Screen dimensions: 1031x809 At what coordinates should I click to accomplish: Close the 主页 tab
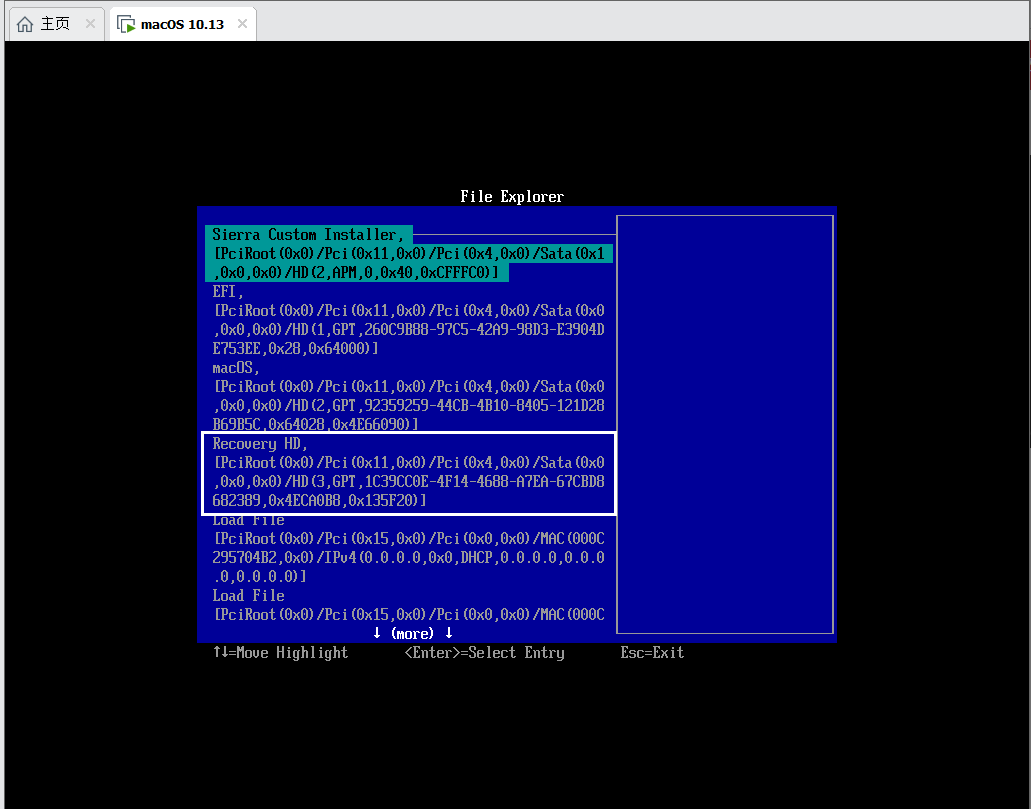pyautogui.click(x=90, y=24)
